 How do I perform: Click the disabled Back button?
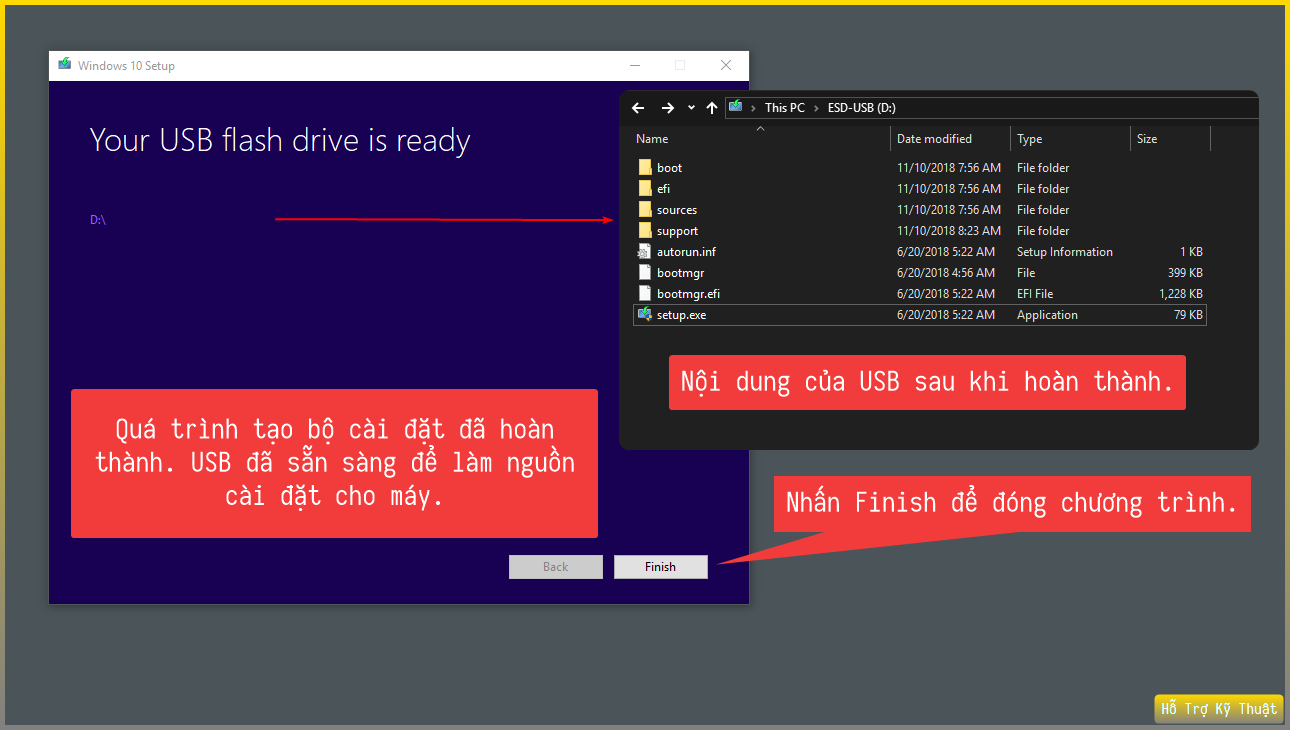(x=556, y=567)
